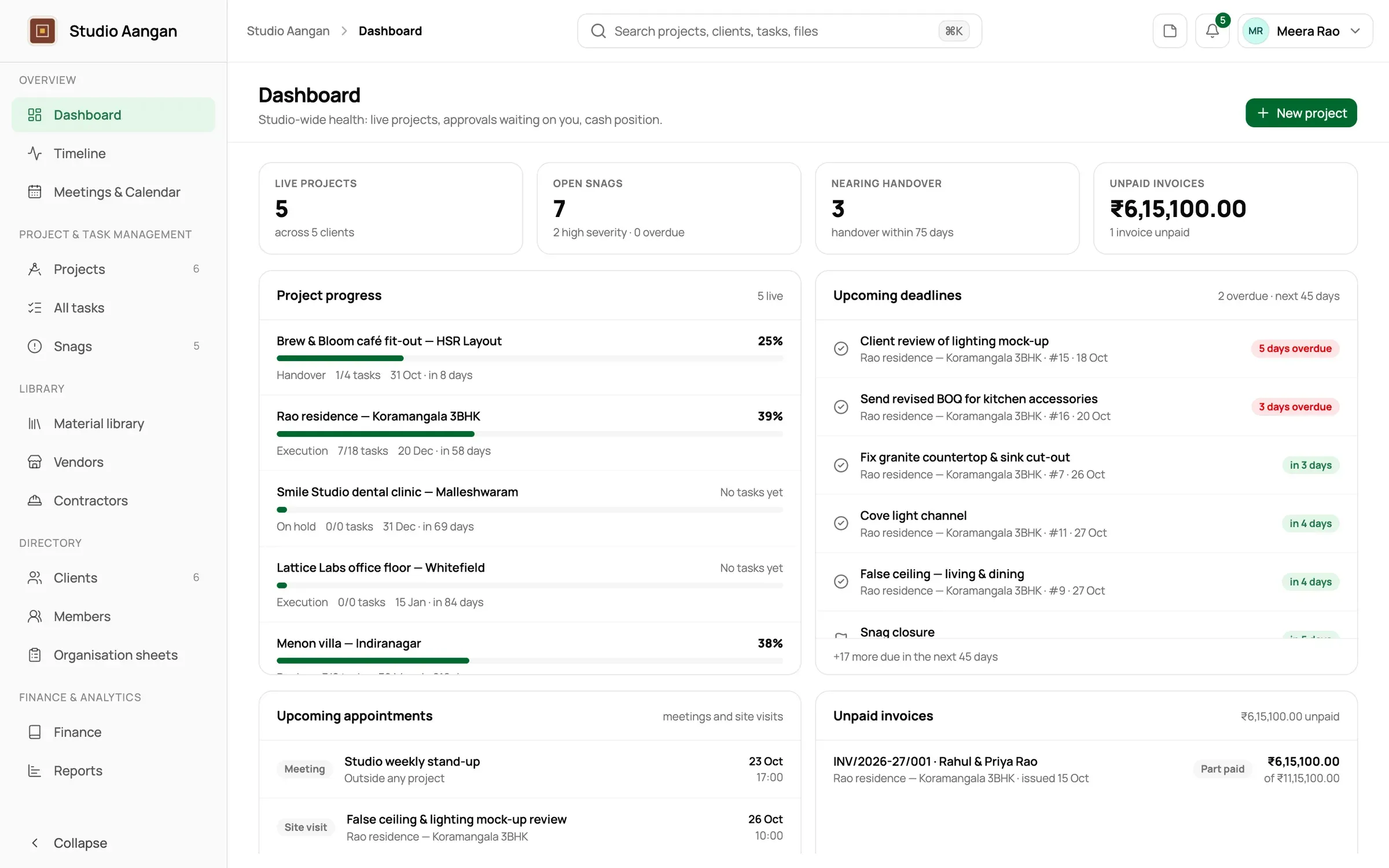Collapse the sidebar
The width and height of the screenshot is (1389, 868).
click(113, 843)
